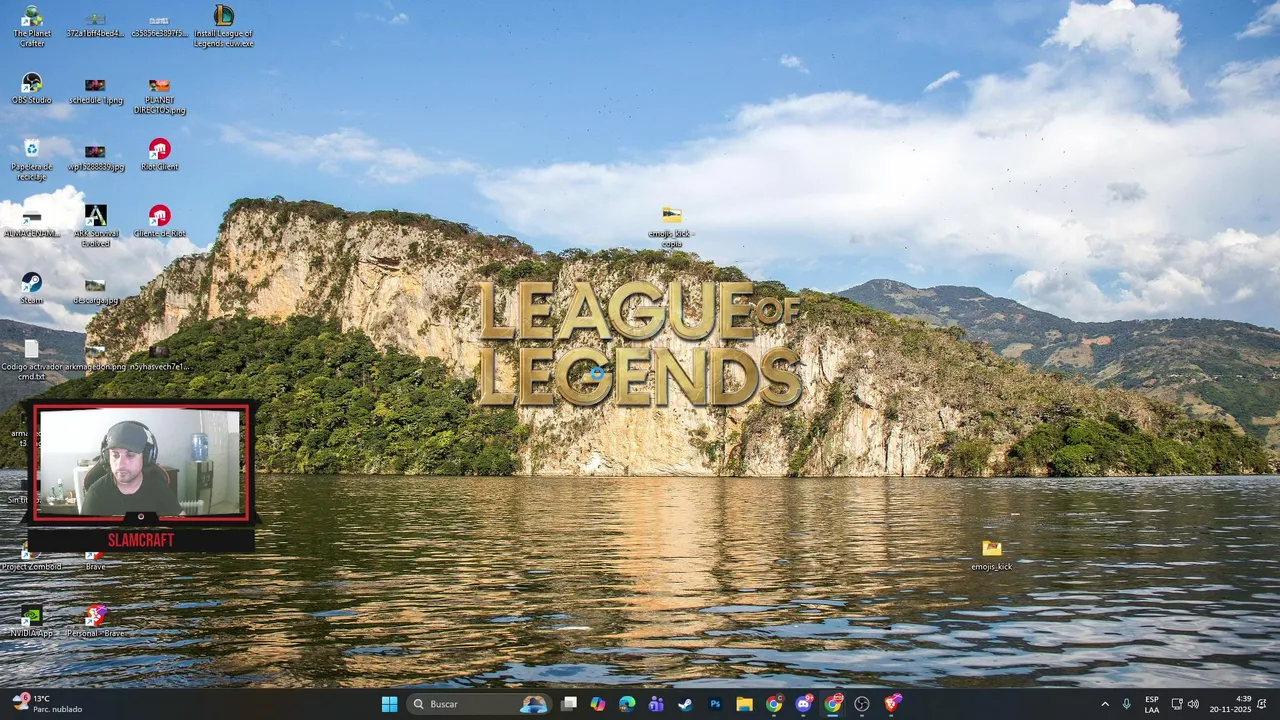The image size is (1280, 720).
Task: Open the ARK Survival Evolved shortcut
Action: (x=95, y=226)
